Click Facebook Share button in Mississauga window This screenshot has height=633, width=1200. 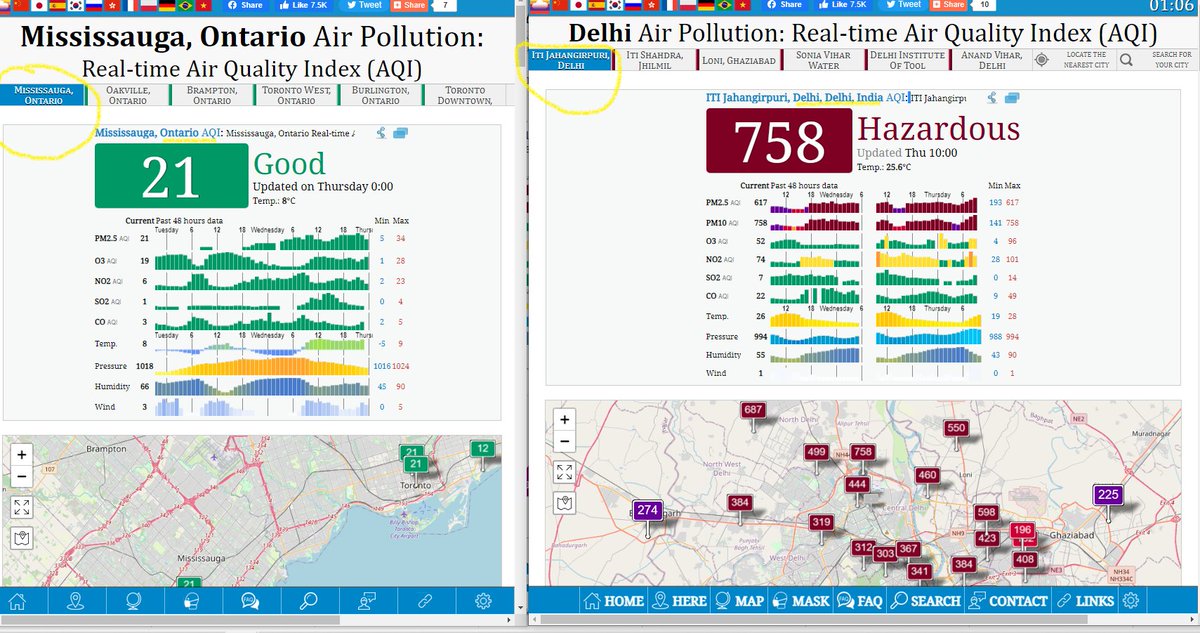245,5
